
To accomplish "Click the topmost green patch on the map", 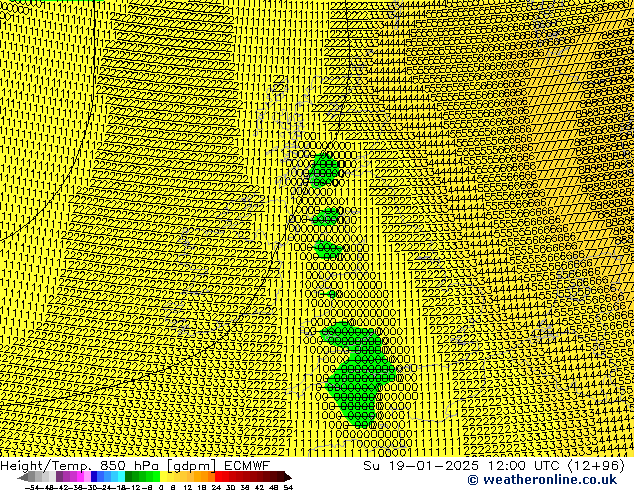I will click(x=323, y=171).
